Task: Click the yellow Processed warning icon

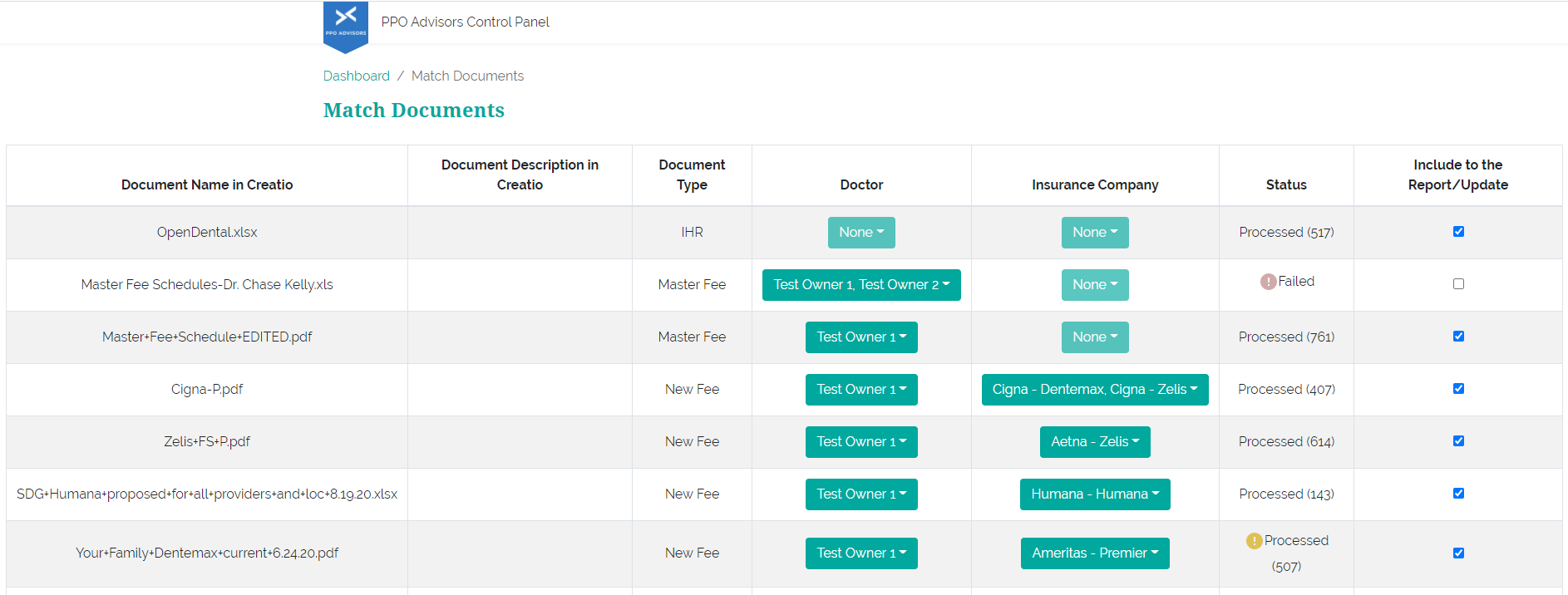Action: click(x=1254, y=541)
